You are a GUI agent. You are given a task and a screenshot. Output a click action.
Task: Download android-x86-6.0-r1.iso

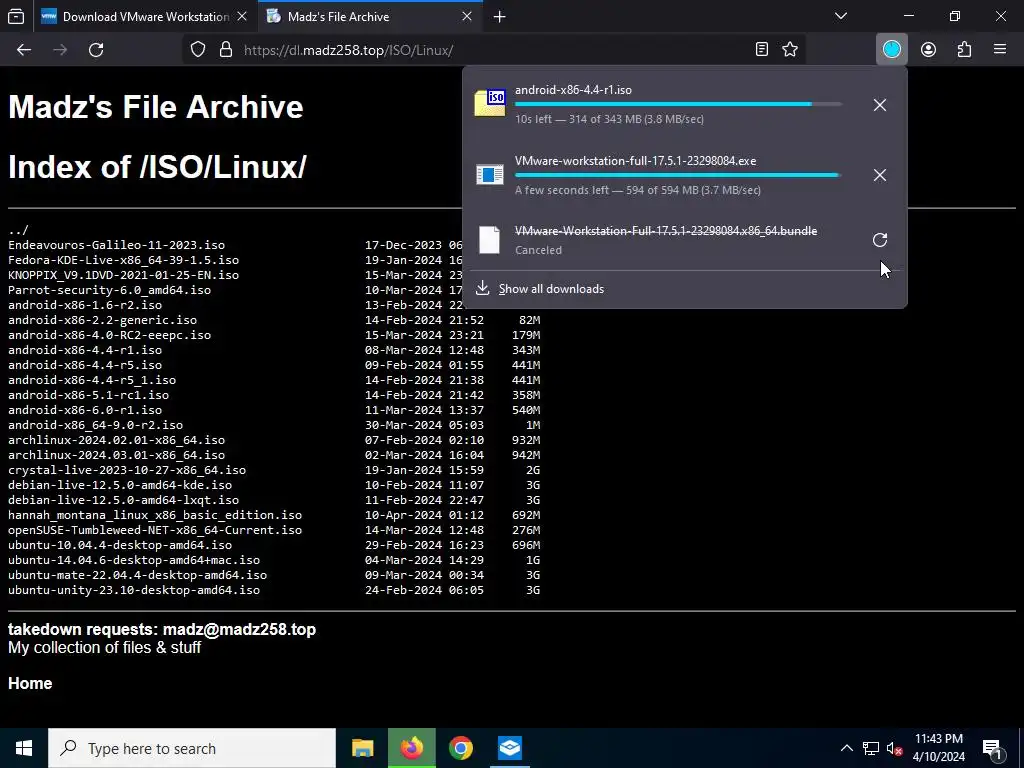coord(85,410)
